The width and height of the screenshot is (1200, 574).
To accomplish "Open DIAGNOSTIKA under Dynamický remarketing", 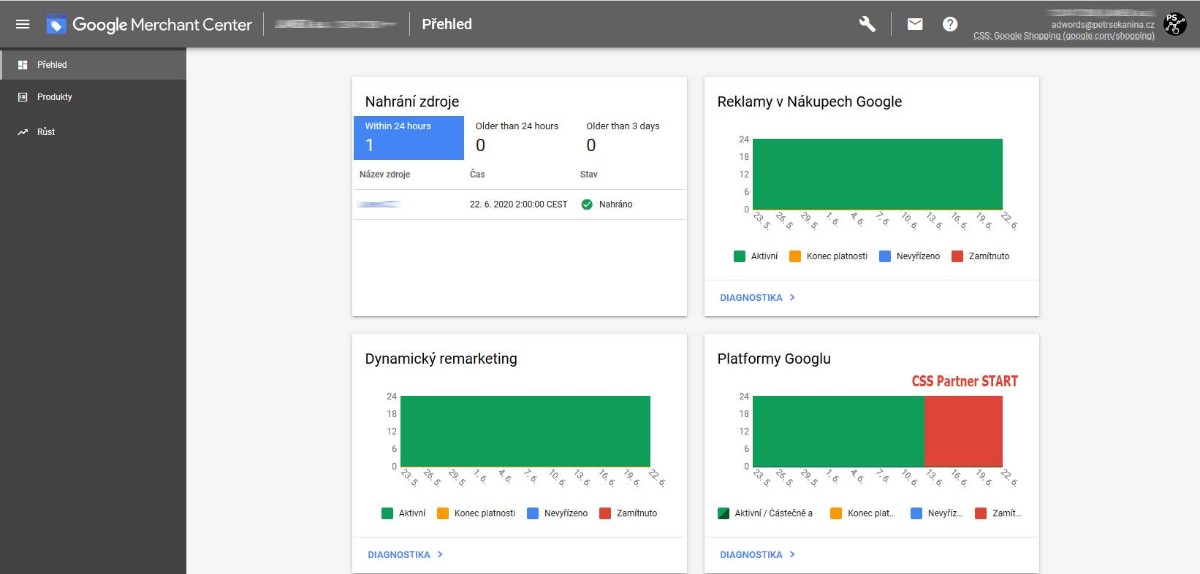I will [x=405, y=554].
